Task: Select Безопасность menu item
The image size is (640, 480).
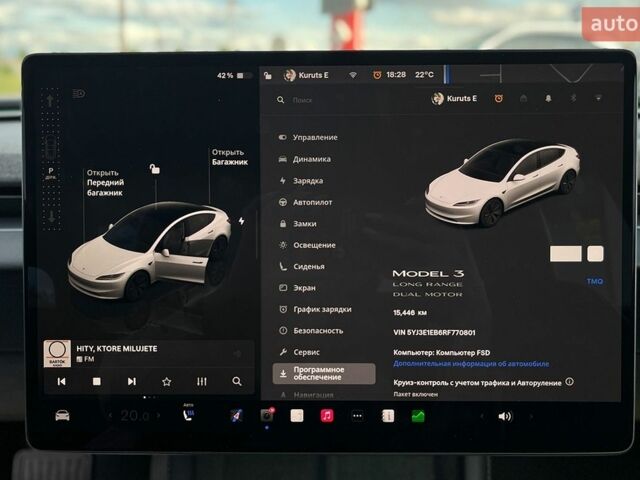Action: (311, 331)
